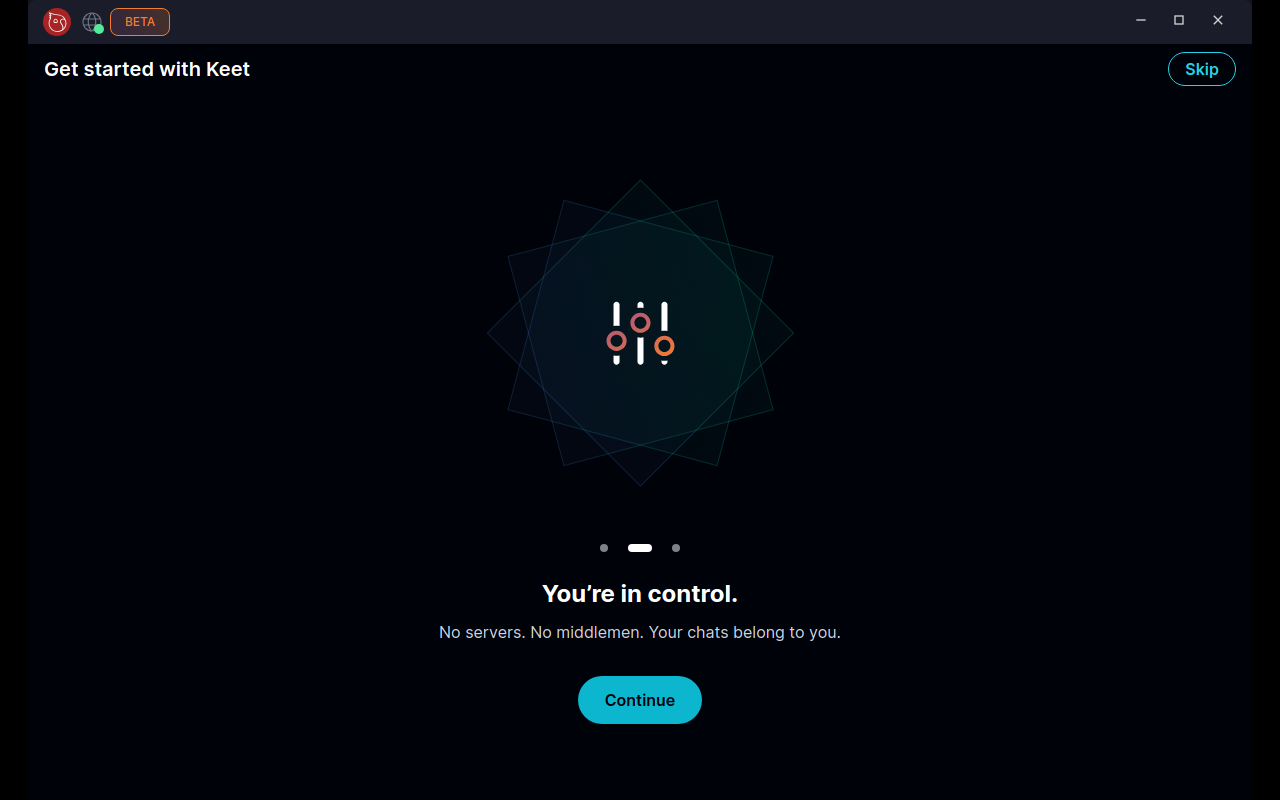Open the globe network status icon

pyautogui.click(x=91, y=21)
